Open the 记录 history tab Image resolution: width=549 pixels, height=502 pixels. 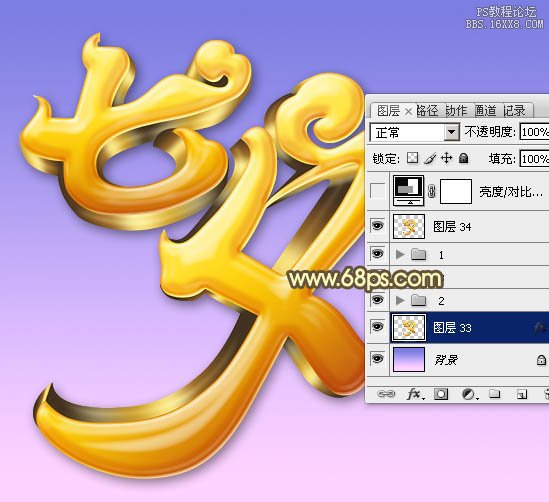[x=514, y=111]
